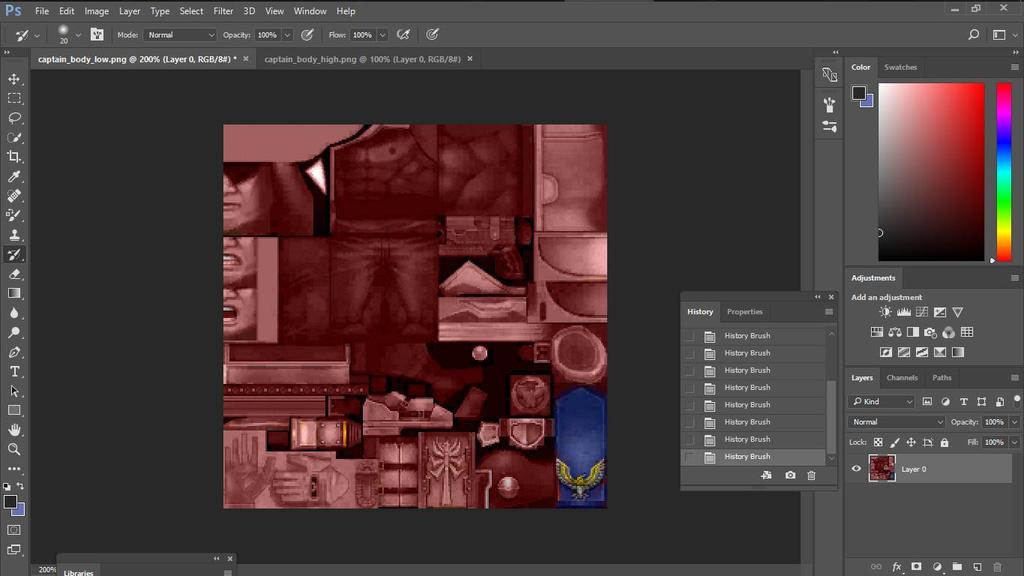Add Brightness/Contrast adjustment

coord(885,312)
